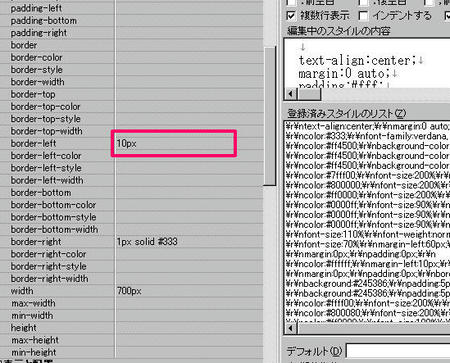Screen dimensions: 450x363
Task: Enable the インデントする checkbox
Action: pyautogui.click(x=363, y=16)
